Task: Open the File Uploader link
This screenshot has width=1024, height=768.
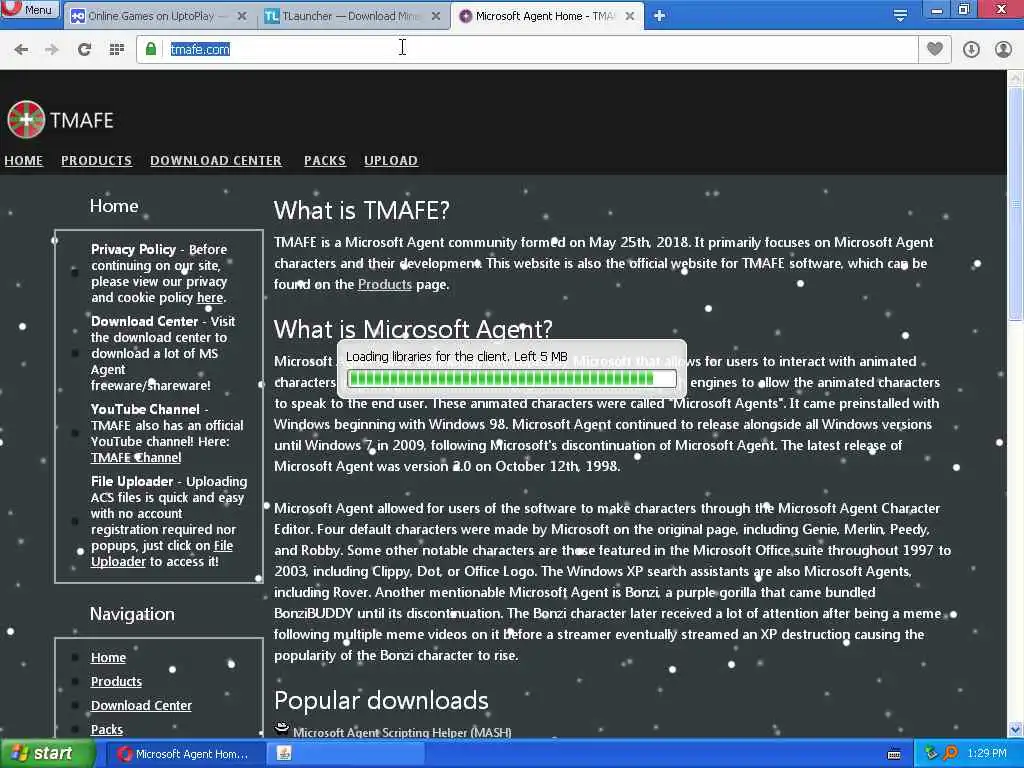Action: (x=161, y=554)
